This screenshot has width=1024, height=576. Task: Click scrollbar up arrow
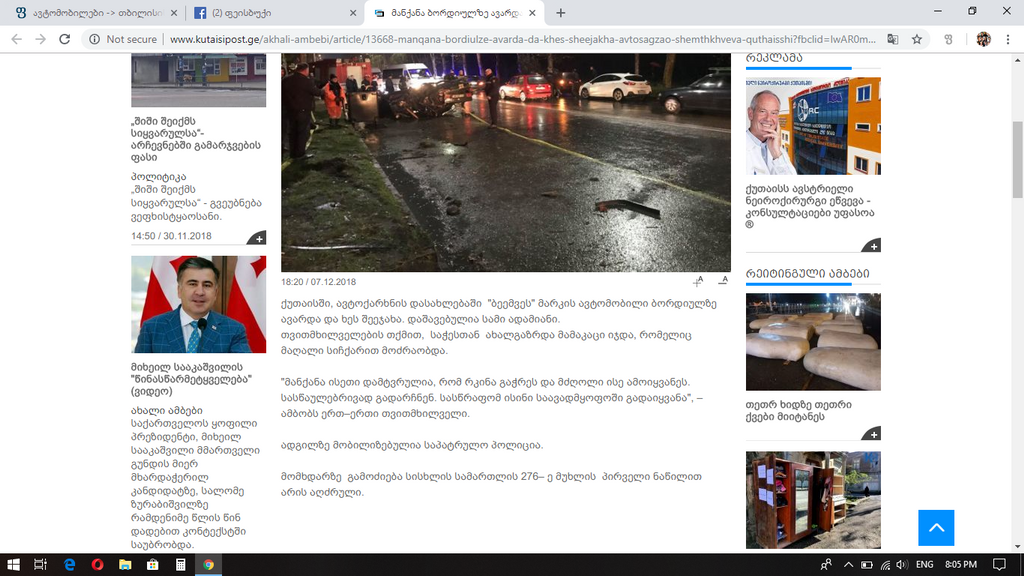[1018, 59]
